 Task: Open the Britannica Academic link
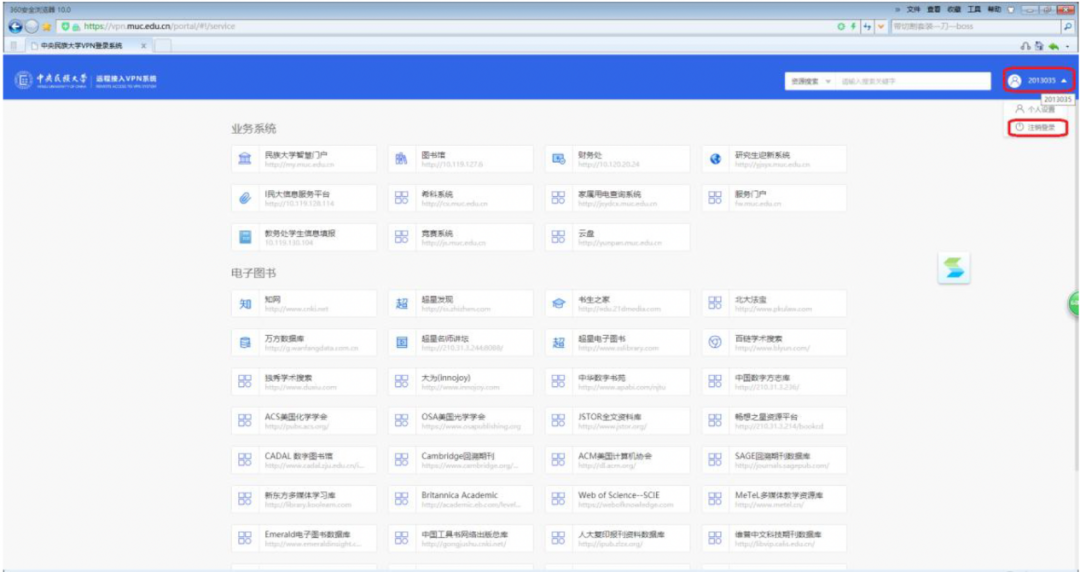pyautogui.click(x=460, y=499)
